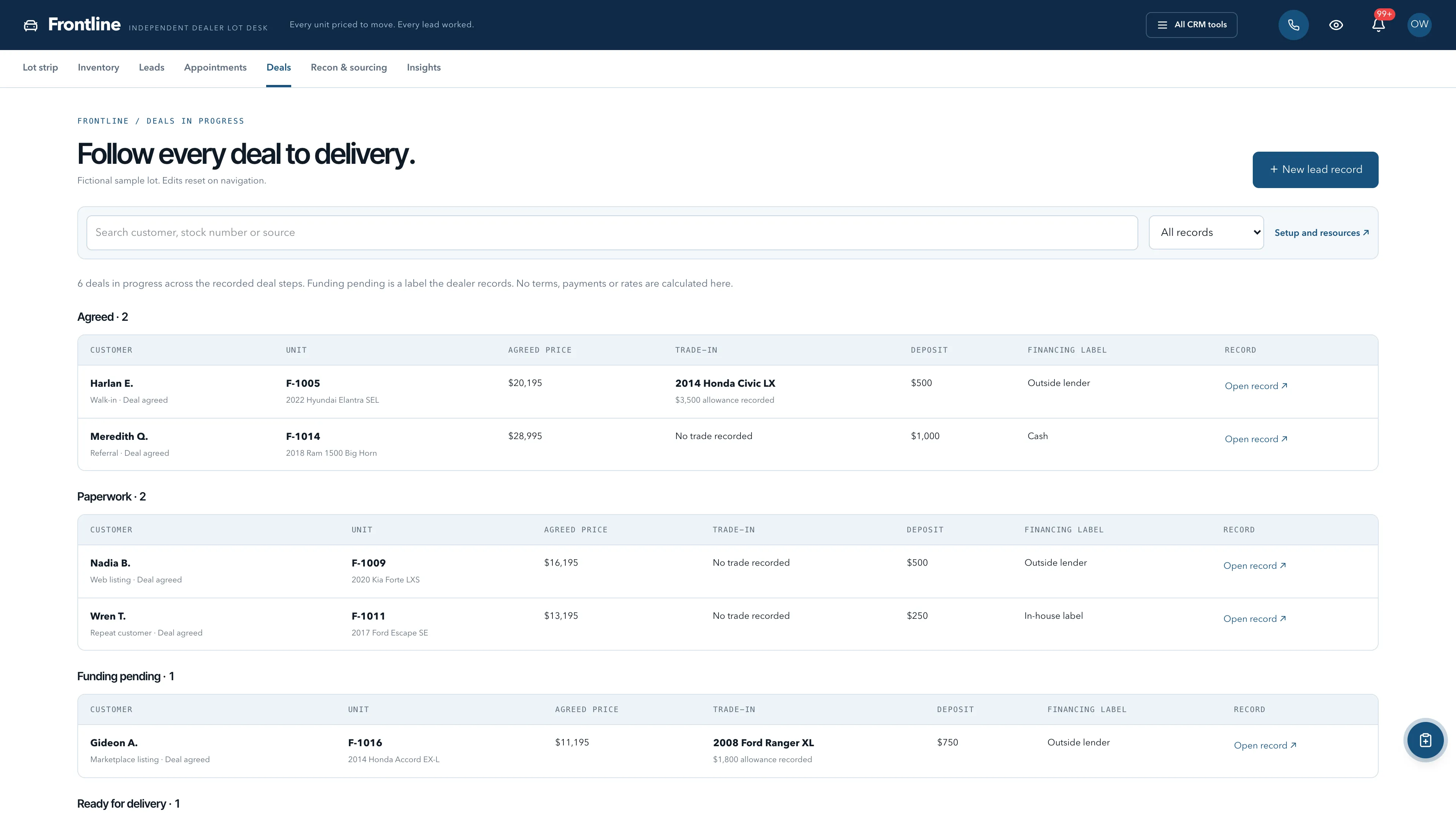The width and height of the screenshot is (1456, 819).
Task: Open record for Wren T.
Action: [x=1254, y=619]
